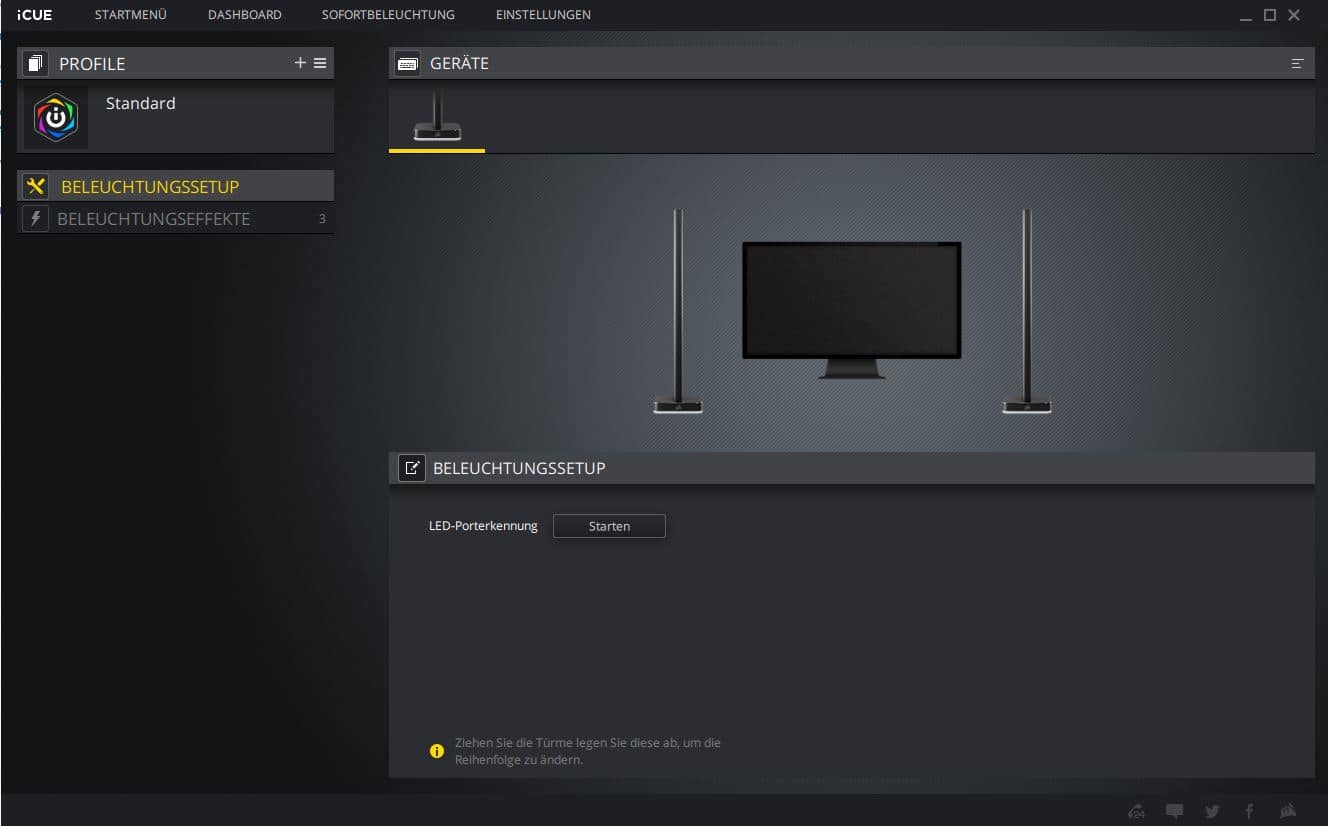Image resolution: width=1328 pixels, height=826 pixels.
Task: Click the support headset icon in the footer
Action: click(x=1136, y=811)
